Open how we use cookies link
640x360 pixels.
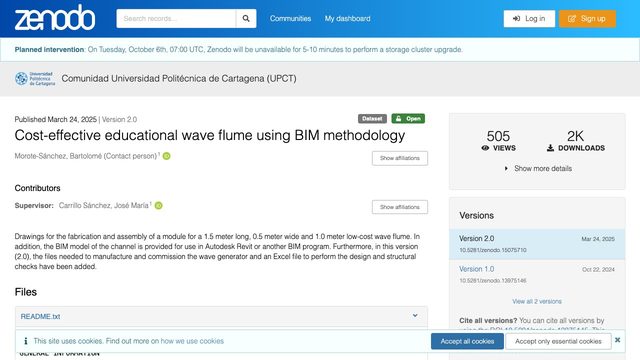[192, 341]
